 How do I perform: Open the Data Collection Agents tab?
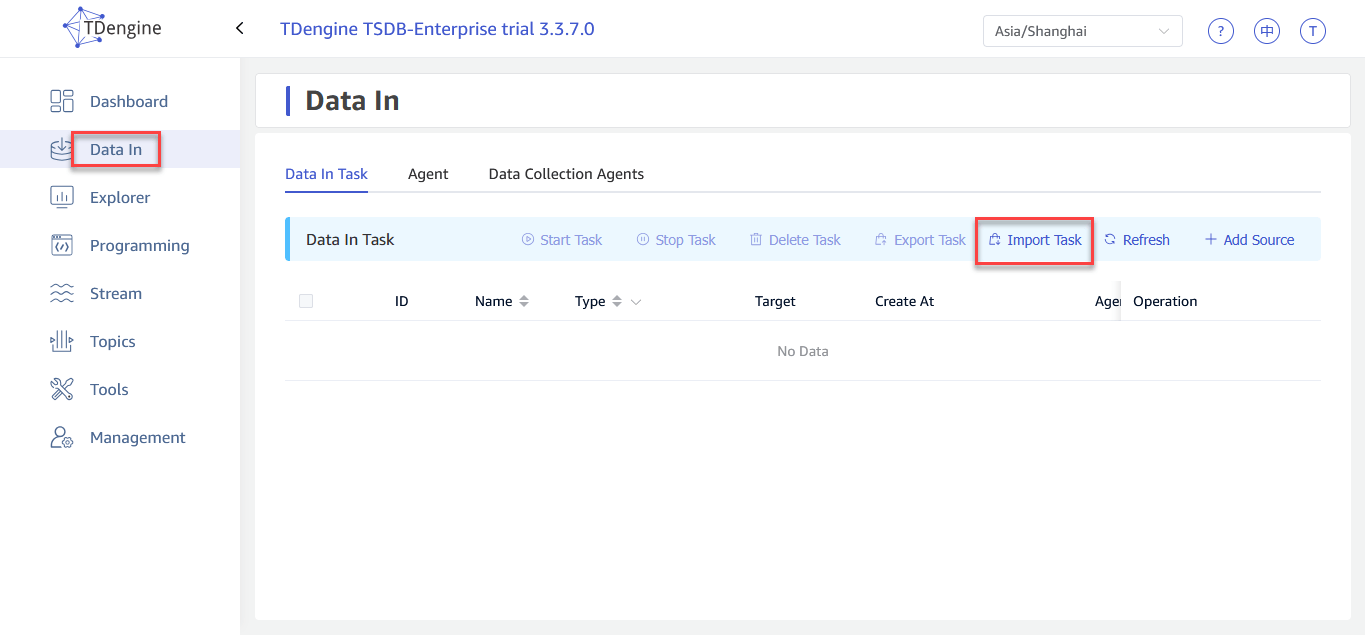click(x=566, y=174)
